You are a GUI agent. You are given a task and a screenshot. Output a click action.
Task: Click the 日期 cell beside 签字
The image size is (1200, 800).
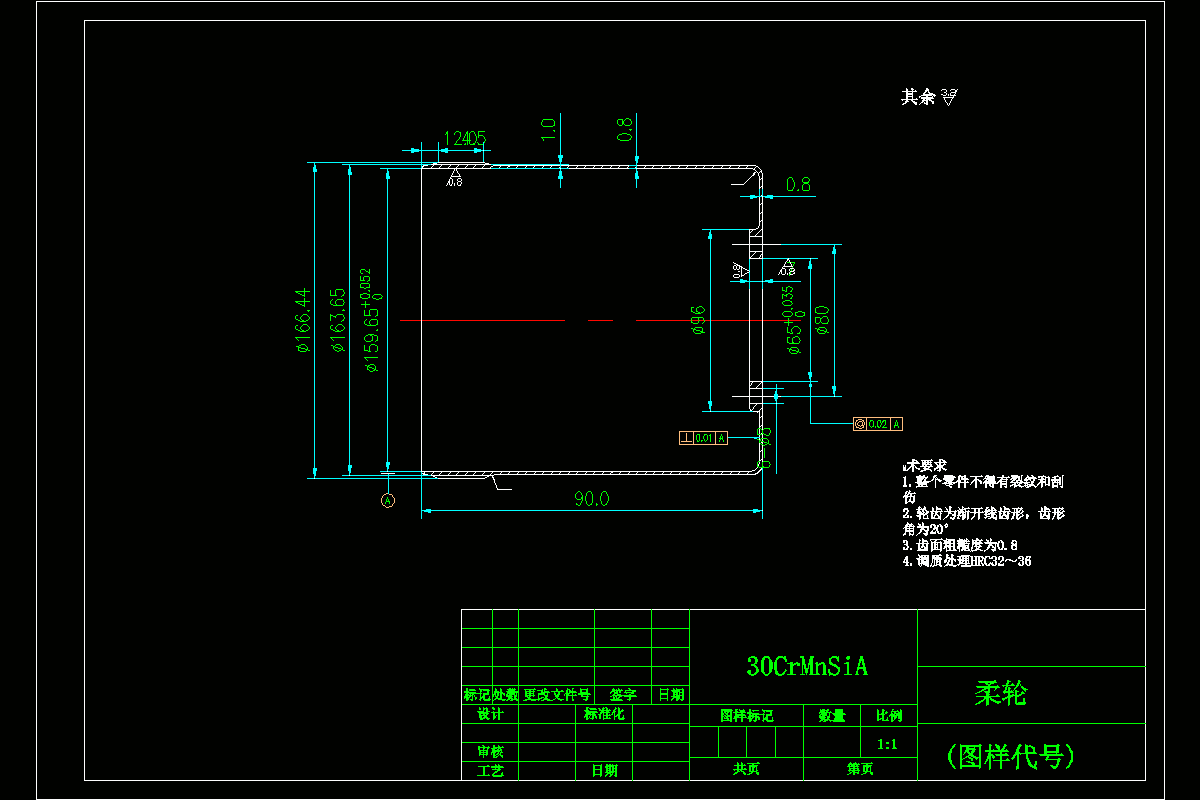[x=671, y=695]
